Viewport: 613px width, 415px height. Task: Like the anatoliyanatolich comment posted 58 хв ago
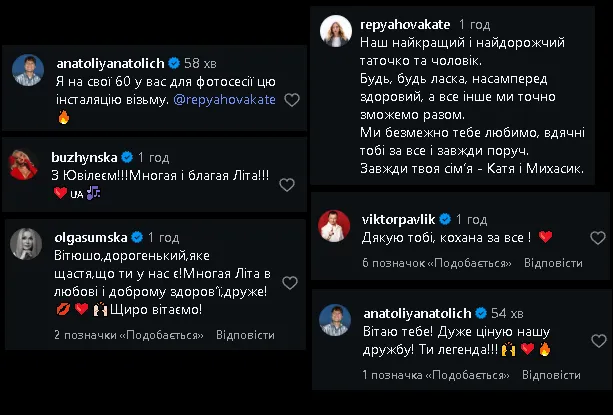pyautogui.click(x=292, y=100)
